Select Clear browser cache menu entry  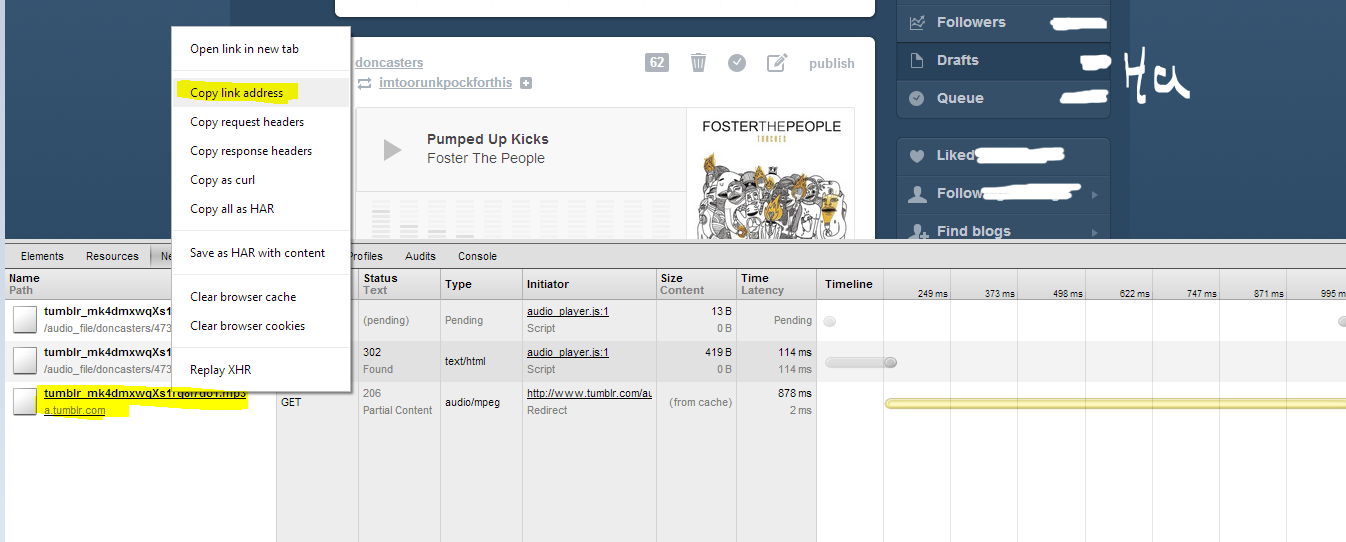(243, 297)
